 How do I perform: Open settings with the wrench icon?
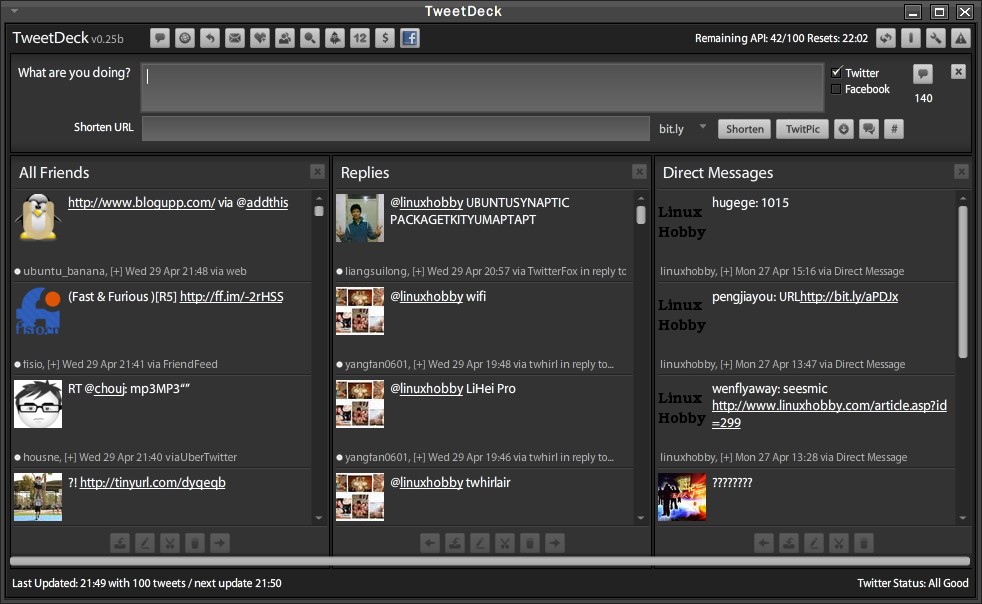936,38
